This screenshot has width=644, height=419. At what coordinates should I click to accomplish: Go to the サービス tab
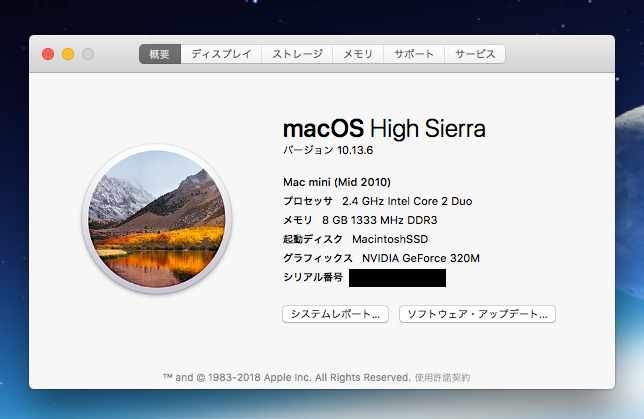(475, 54)
